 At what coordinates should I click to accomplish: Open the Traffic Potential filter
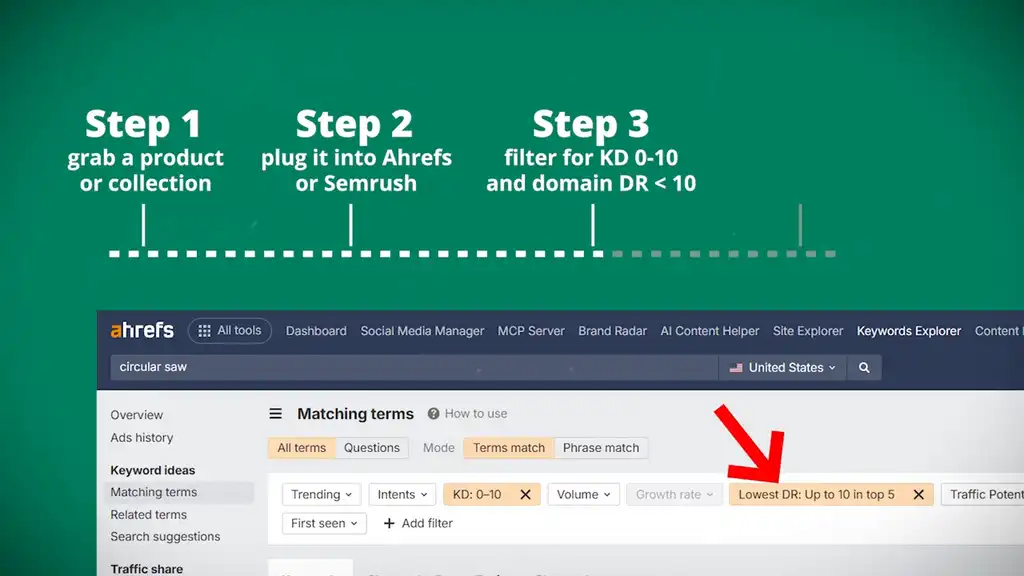point(982,494)
